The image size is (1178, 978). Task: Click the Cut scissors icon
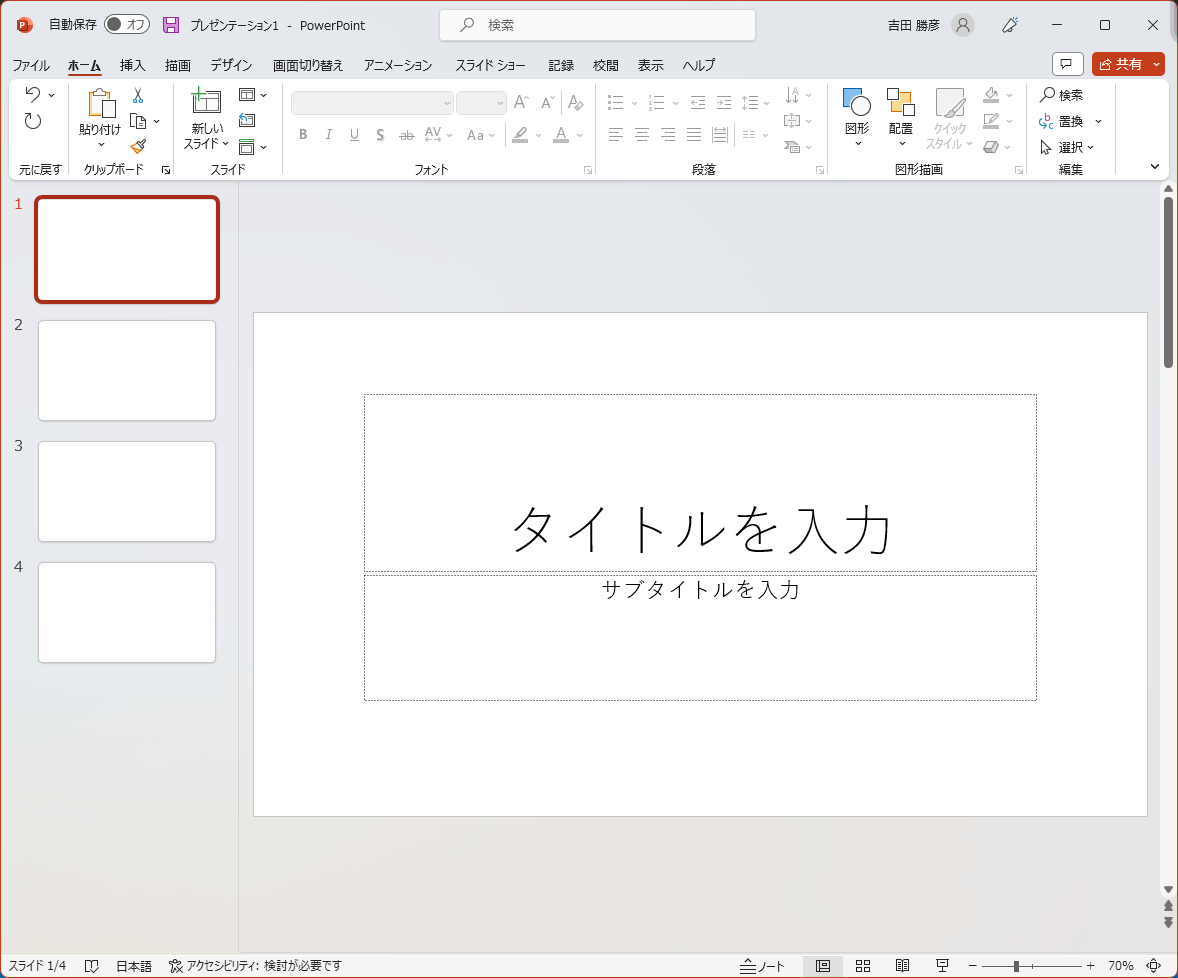tap(138, 96)
